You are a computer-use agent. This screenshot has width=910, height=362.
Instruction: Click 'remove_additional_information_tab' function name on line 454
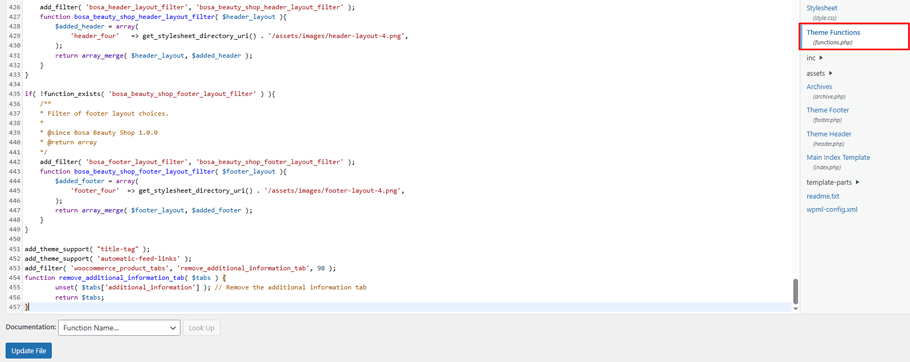tap(124, 278)
